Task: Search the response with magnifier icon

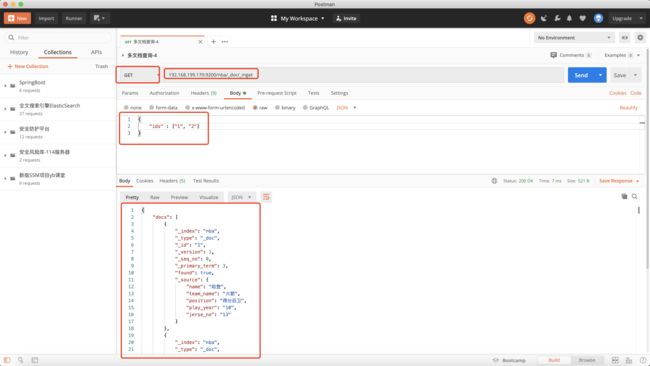Action: (x=635, y=196)
